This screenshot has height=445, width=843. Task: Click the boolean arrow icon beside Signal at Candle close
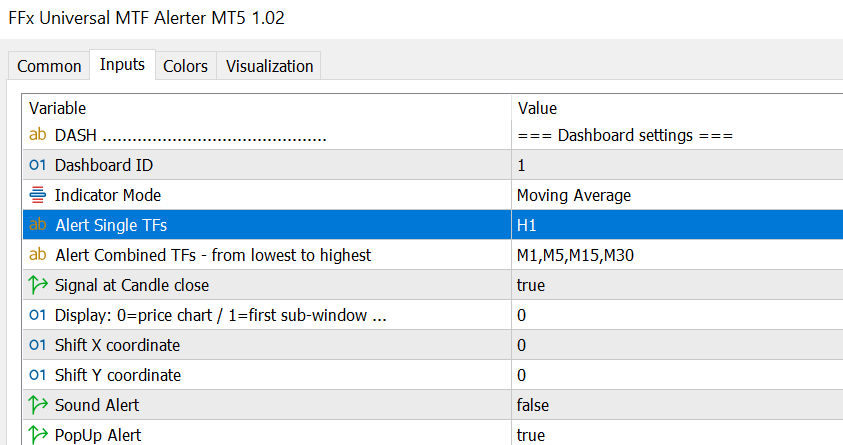pos(38,285)
